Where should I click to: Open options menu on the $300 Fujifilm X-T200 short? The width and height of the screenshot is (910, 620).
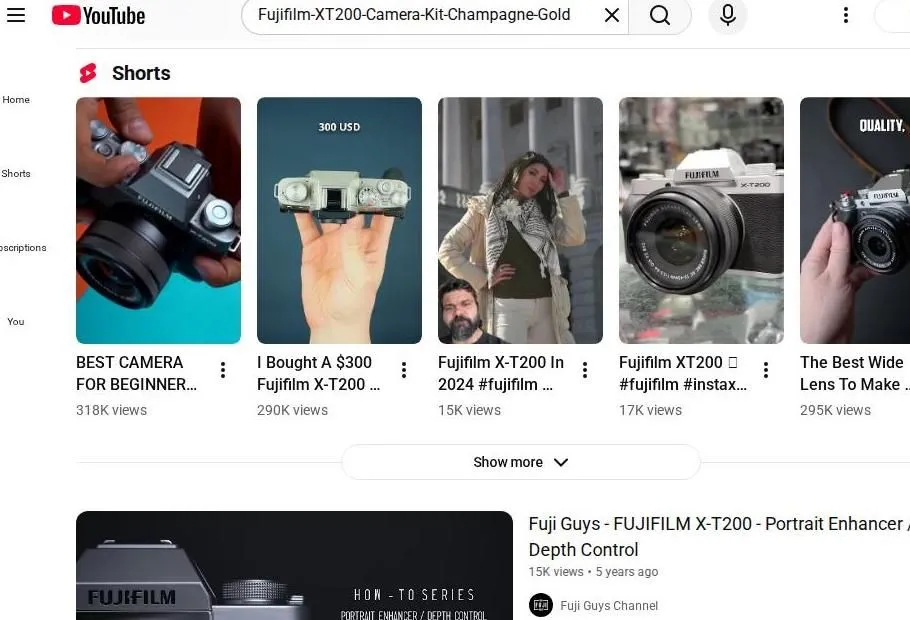coord(403,369)
